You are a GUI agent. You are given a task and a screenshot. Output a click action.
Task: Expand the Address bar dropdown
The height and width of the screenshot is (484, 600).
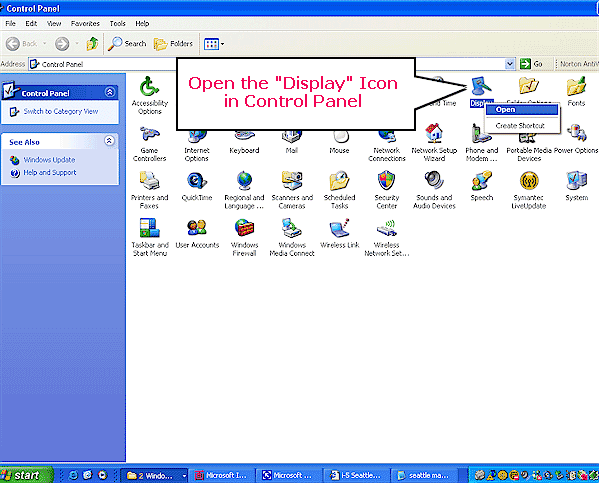click(x=509, y=64)
